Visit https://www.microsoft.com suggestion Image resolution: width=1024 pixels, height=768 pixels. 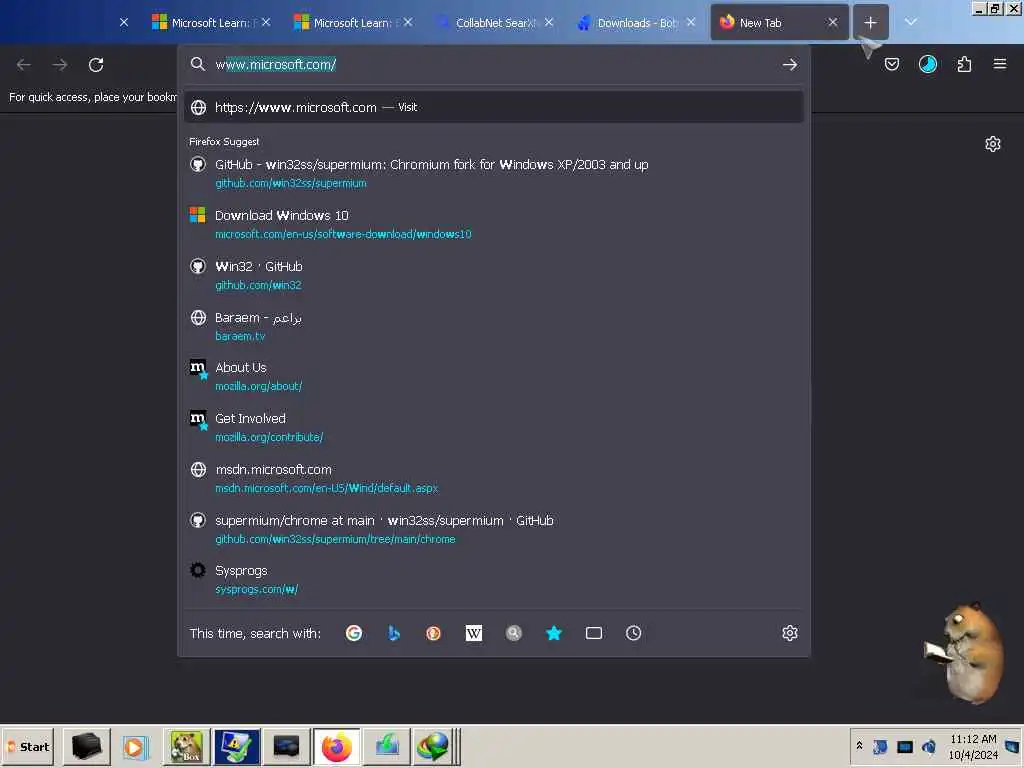494,107
